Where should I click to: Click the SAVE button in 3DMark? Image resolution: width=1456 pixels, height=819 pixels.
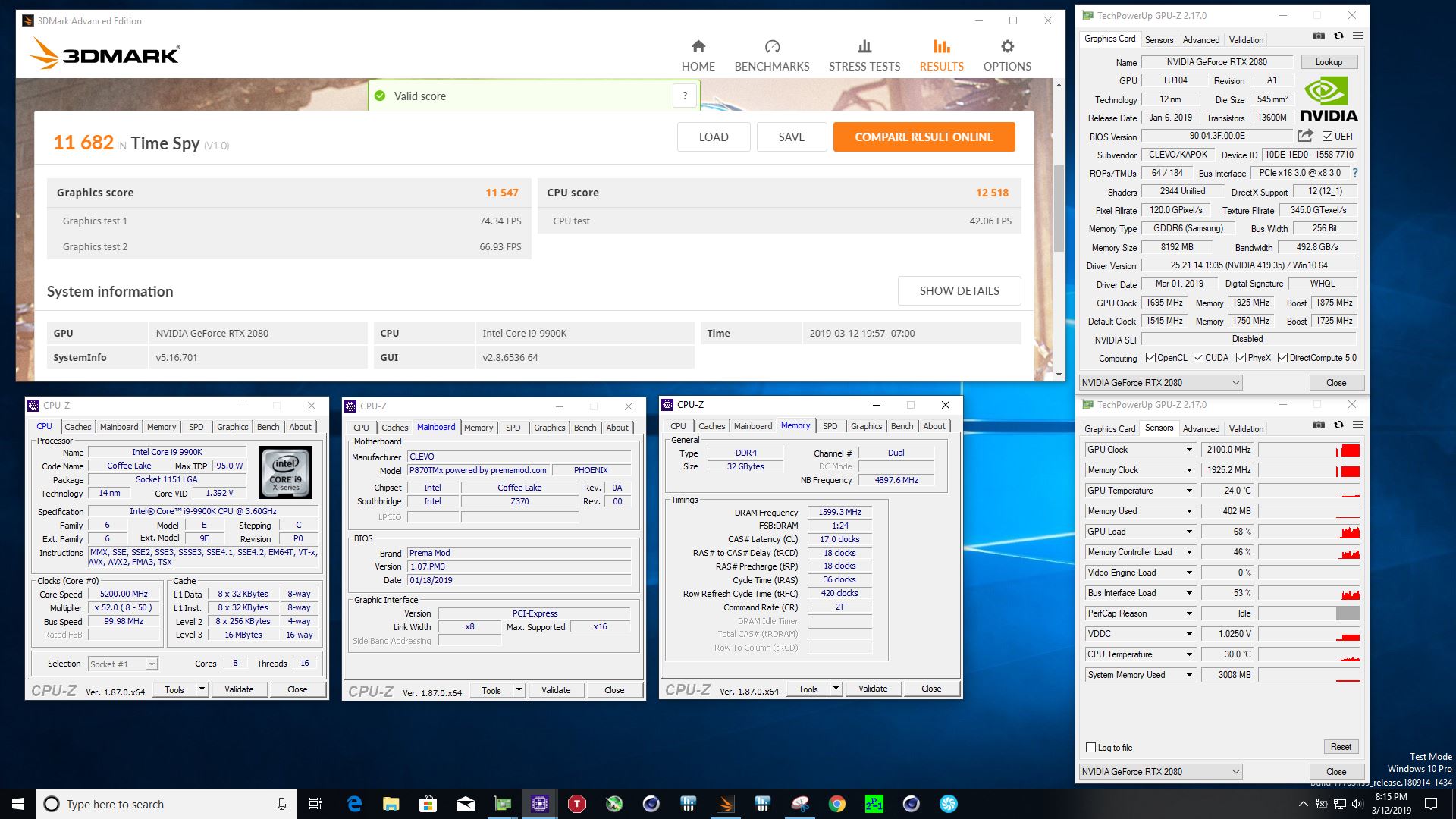click(792, 137)
